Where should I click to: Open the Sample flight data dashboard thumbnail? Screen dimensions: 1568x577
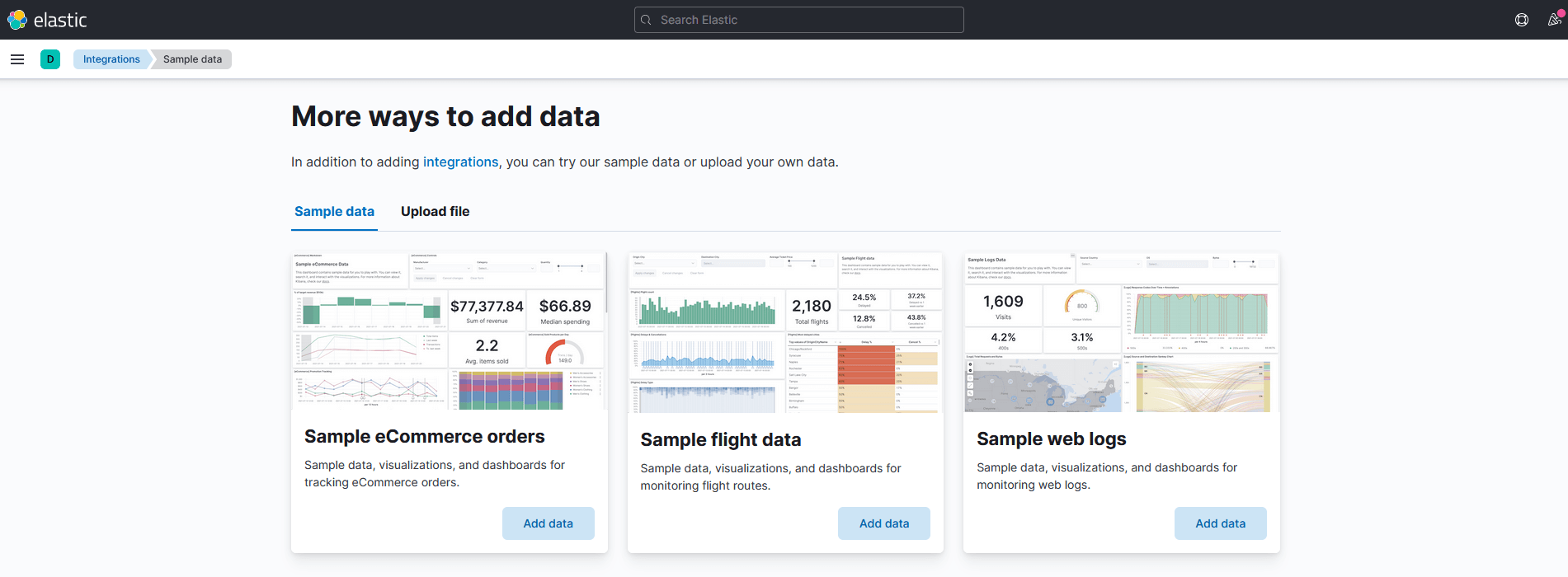[785, 332]
